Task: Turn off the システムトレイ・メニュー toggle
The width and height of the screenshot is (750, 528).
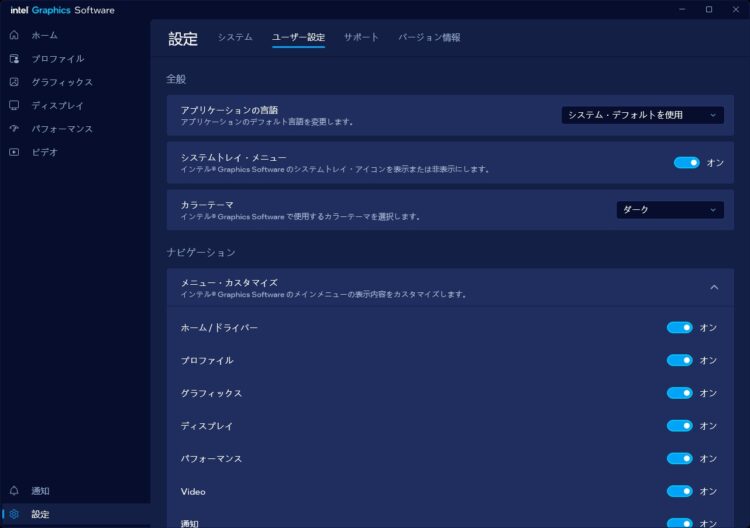Action: (686, 163)
